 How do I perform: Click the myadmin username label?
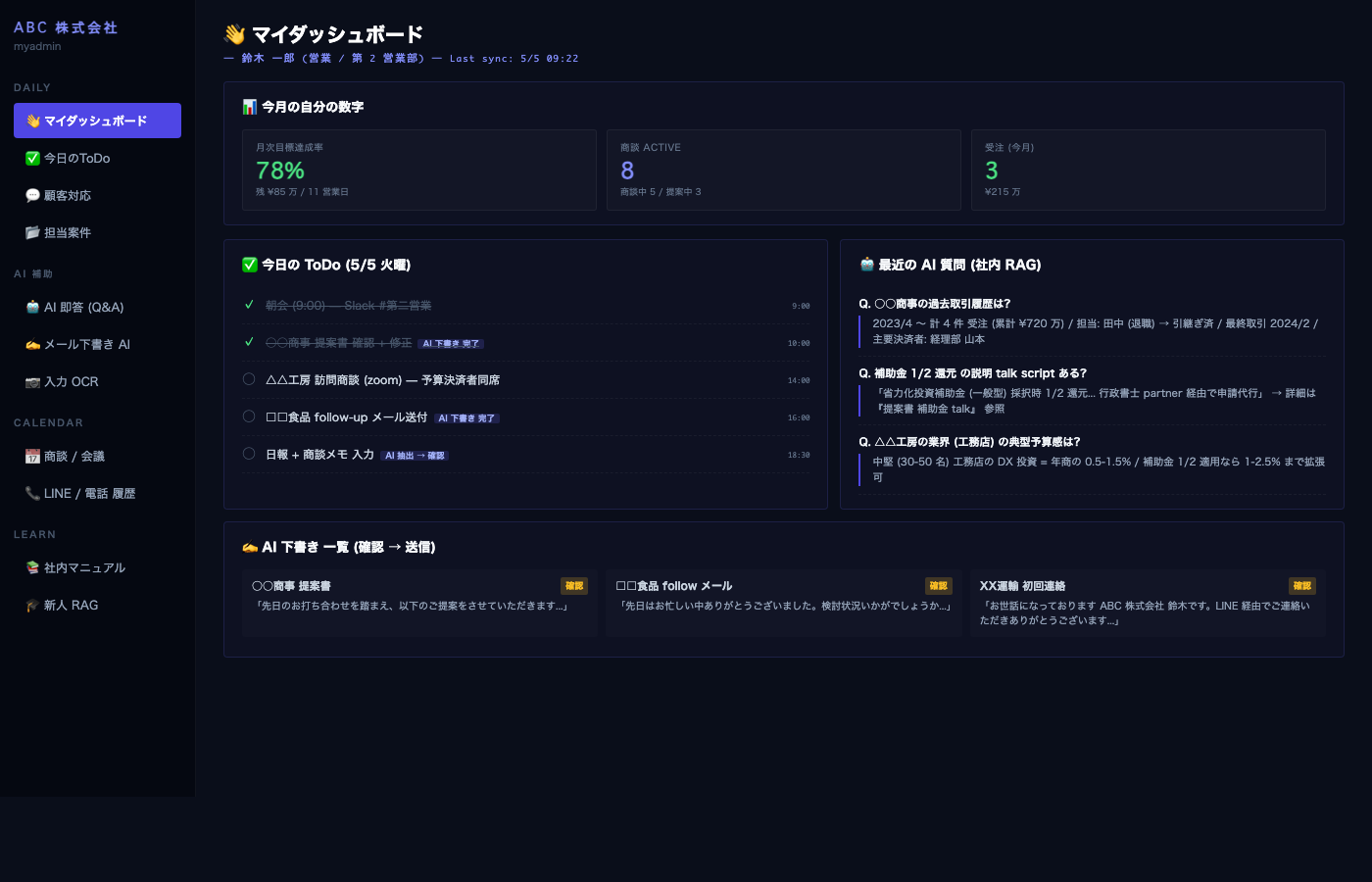point(37,46)
